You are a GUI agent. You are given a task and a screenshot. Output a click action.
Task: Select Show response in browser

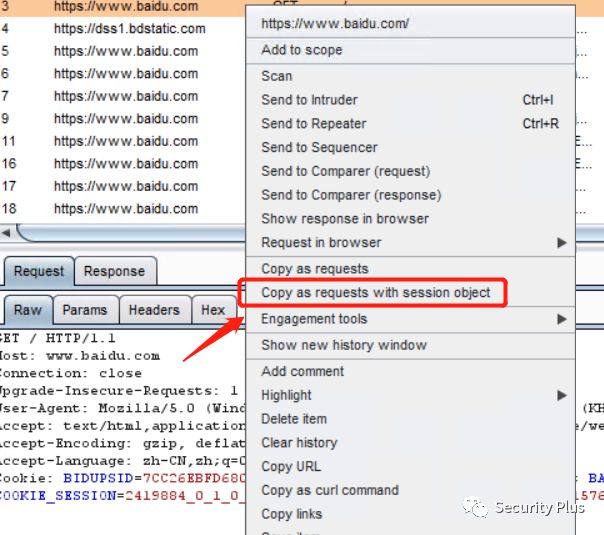tap(411, 219)
